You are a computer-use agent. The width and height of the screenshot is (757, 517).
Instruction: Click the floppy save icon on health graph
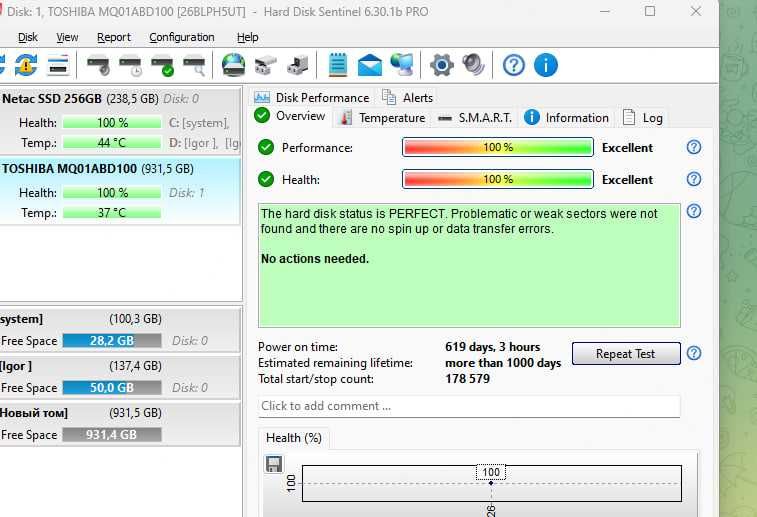click(274, 464)
